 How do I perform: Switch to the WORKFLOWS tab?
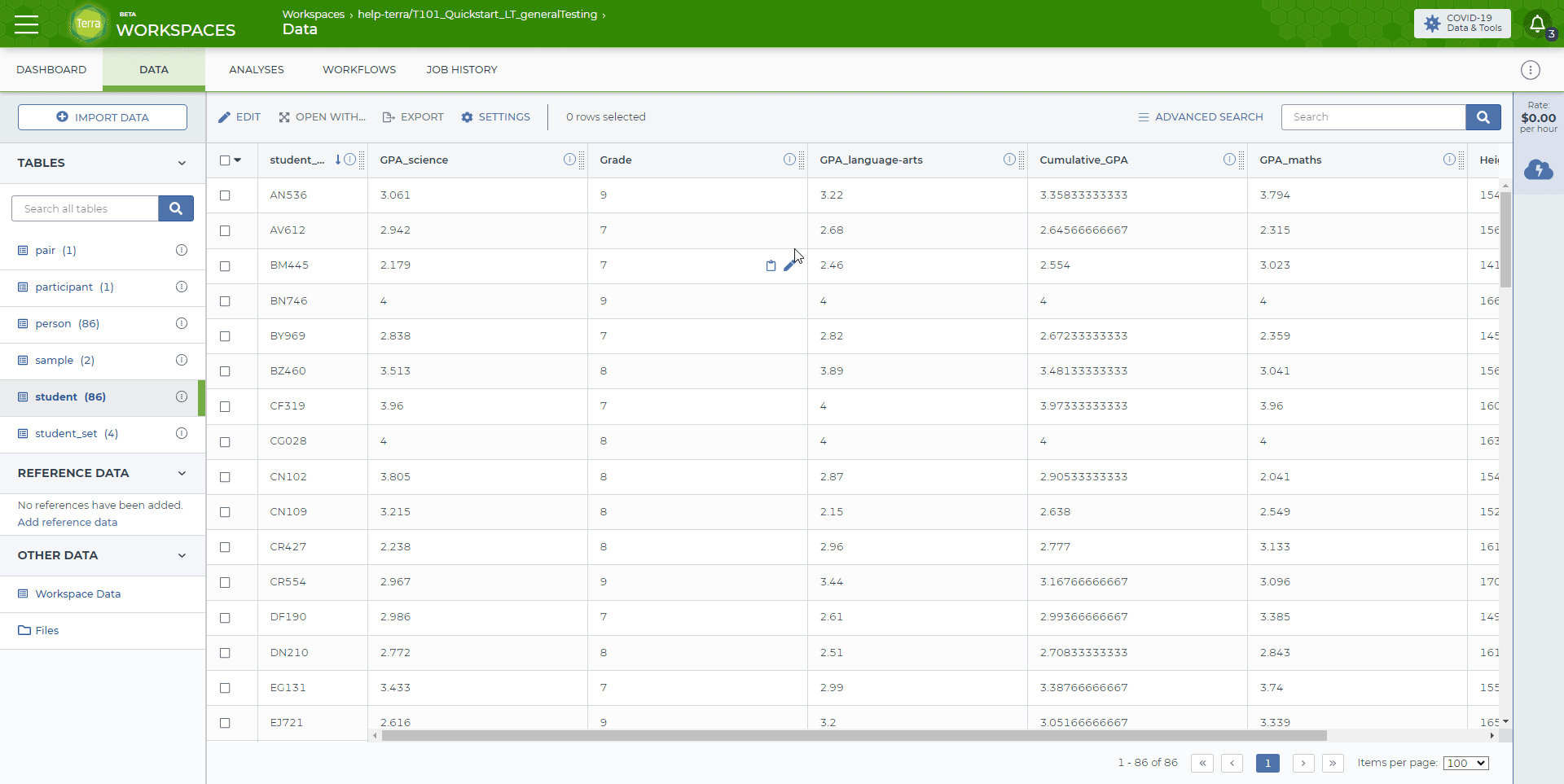[359, 70]
